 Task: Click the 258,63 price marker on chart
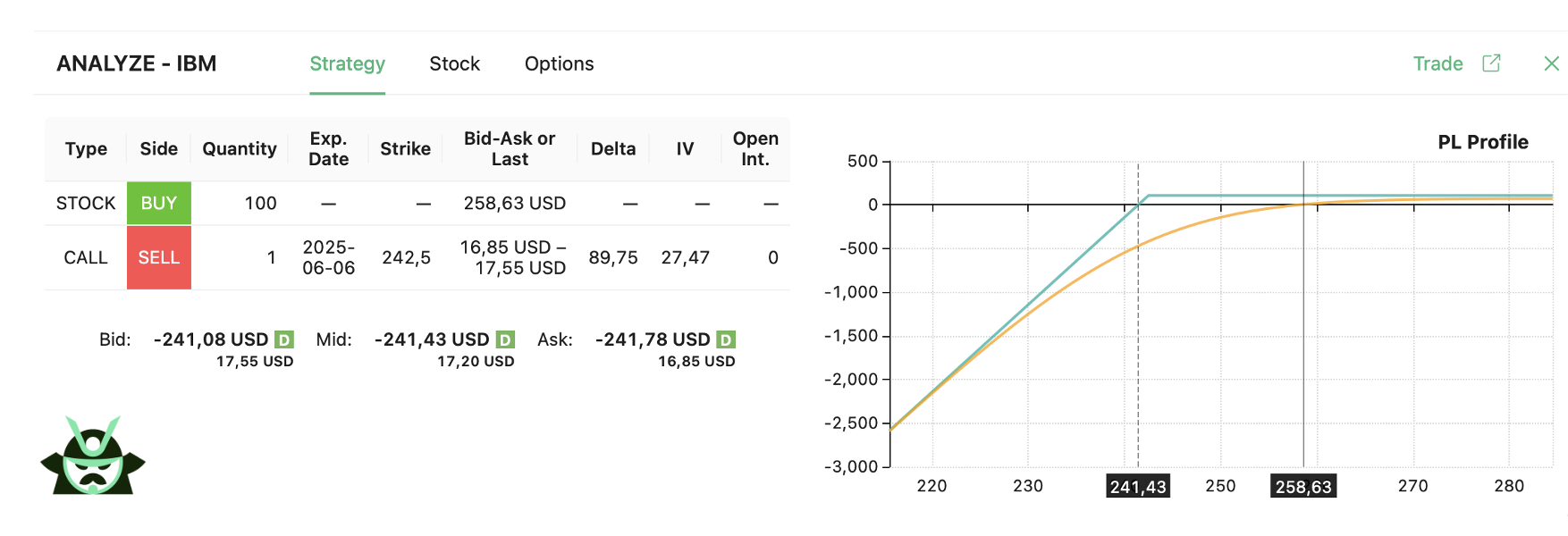(x=1303, y=486)
